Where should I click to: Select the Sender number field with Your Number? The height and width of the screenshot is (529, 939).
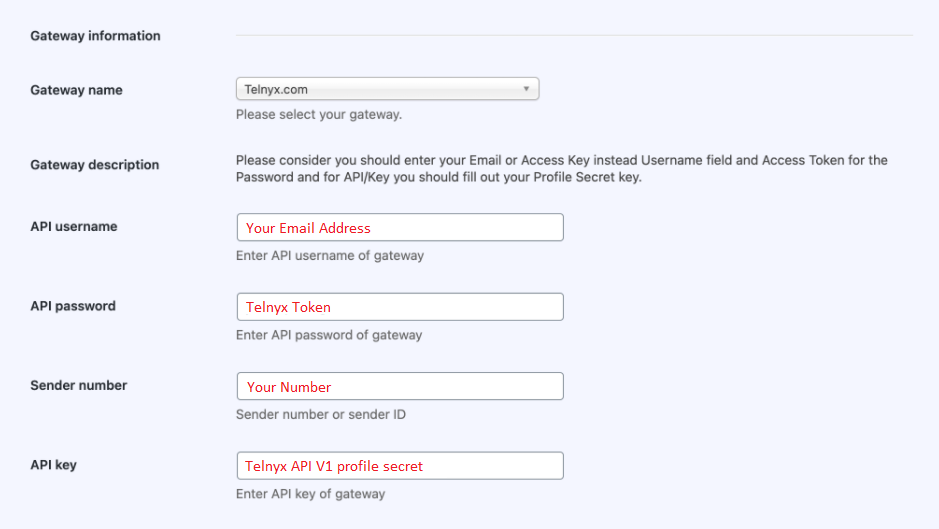(x=400, y=386)
